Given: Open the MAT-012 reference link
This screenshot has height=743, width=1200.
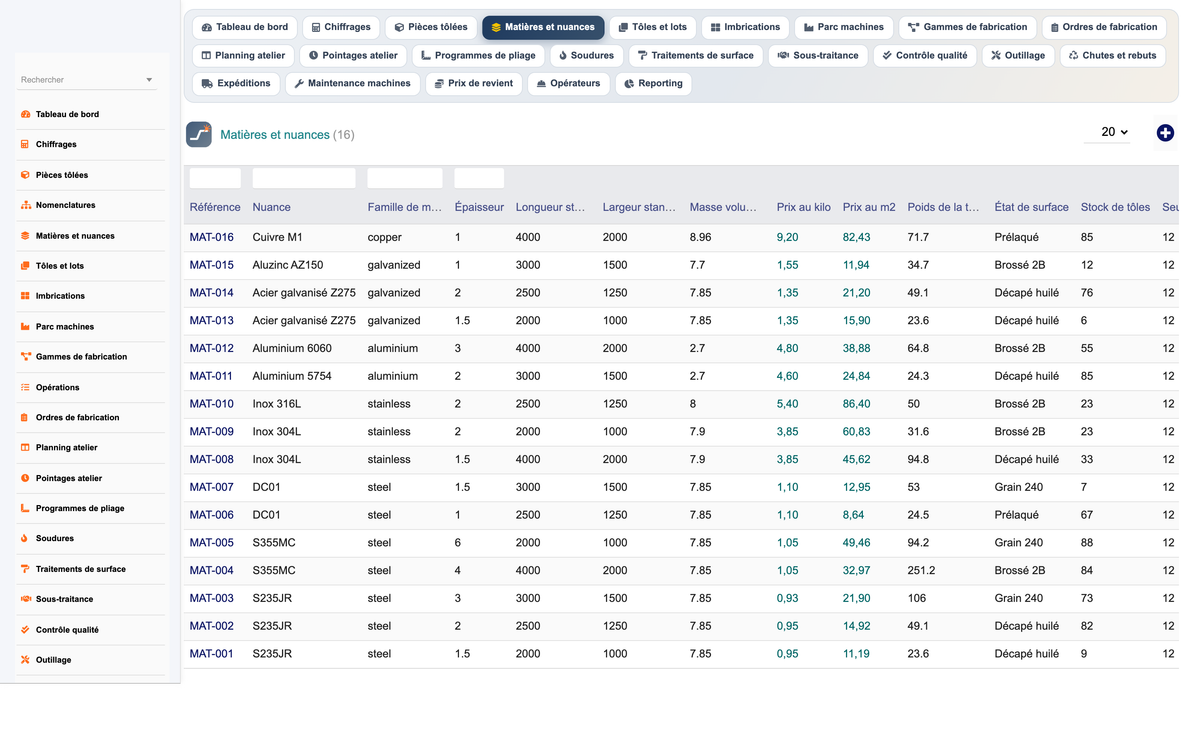Looking at the screenshot, I should tap(212, 349).
